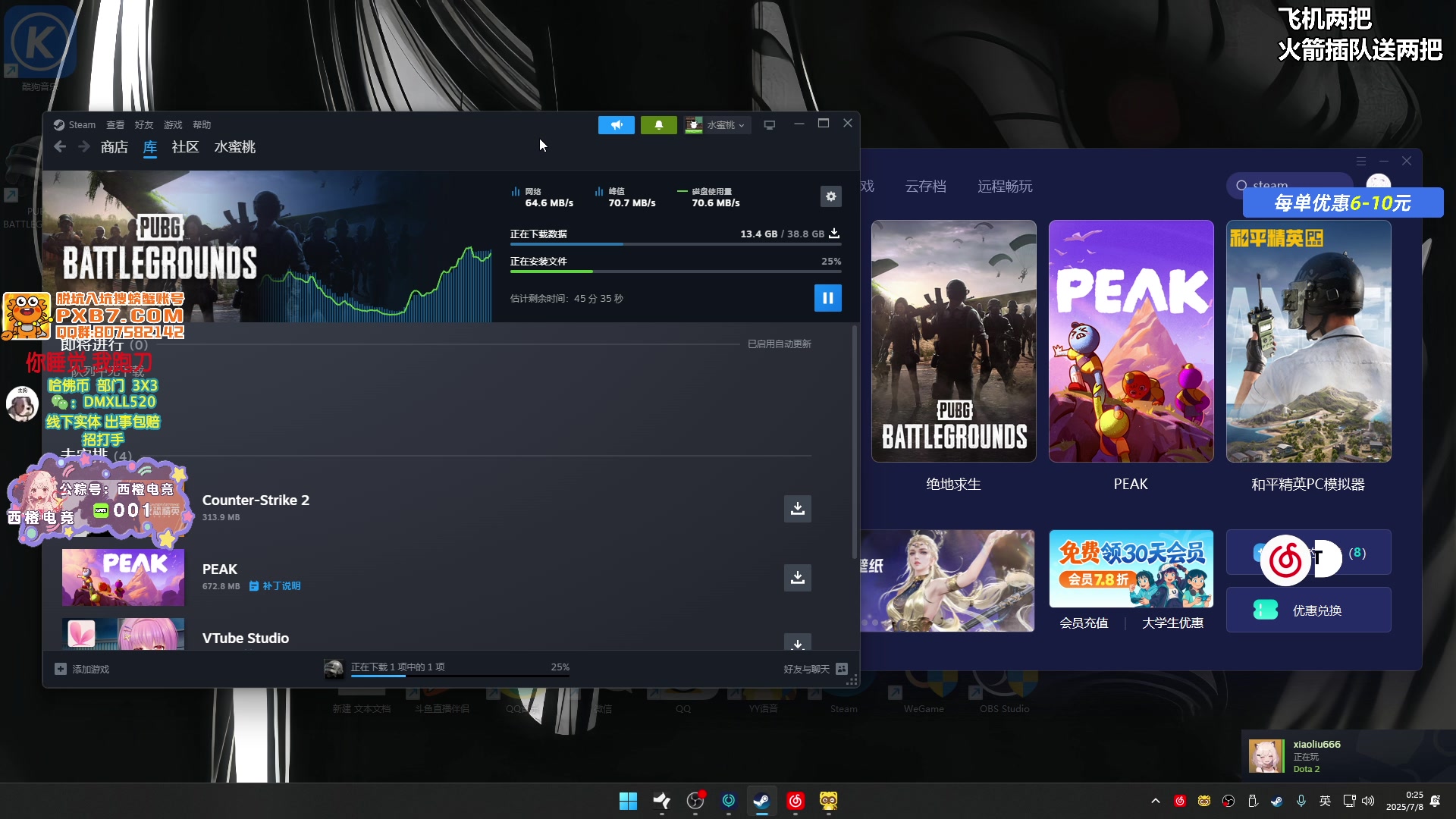Open accelerator window hamburger menu
Screen dimensions: 1456x819
tap(1361, 161)
